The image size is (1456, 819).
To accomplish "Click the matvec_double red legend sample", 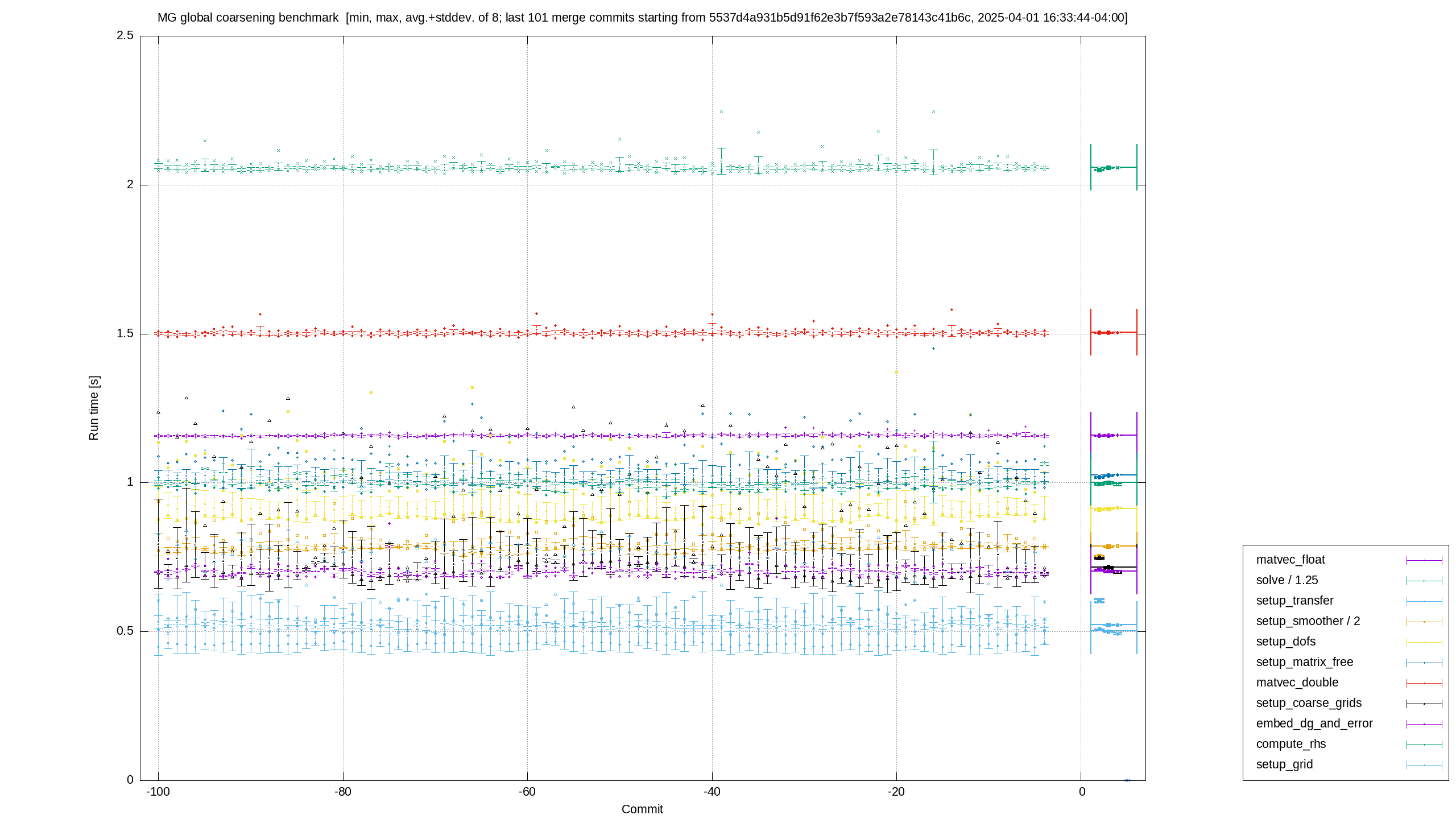I will point(1424,683).
